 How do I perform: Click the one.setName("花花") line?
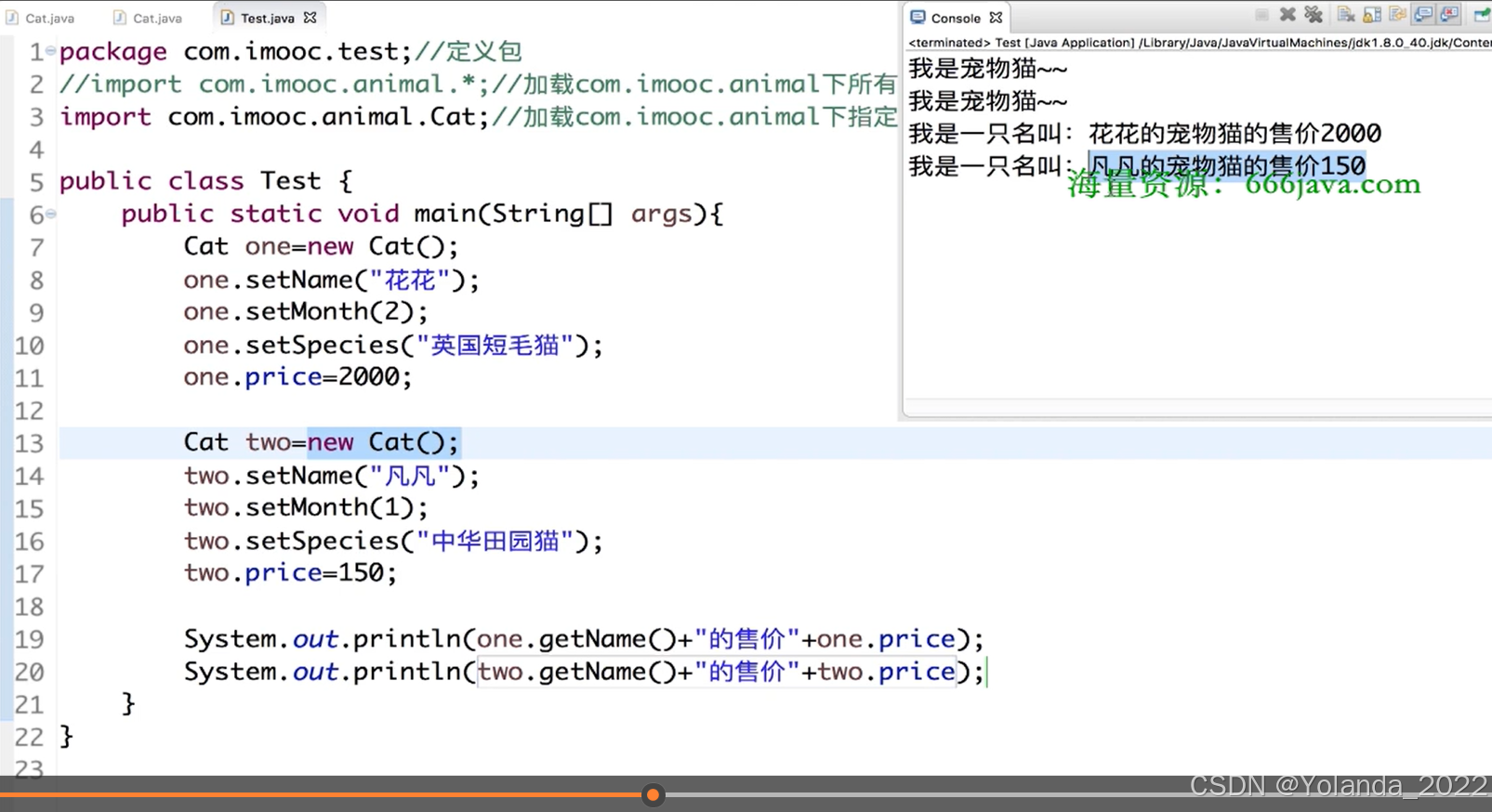331,280
